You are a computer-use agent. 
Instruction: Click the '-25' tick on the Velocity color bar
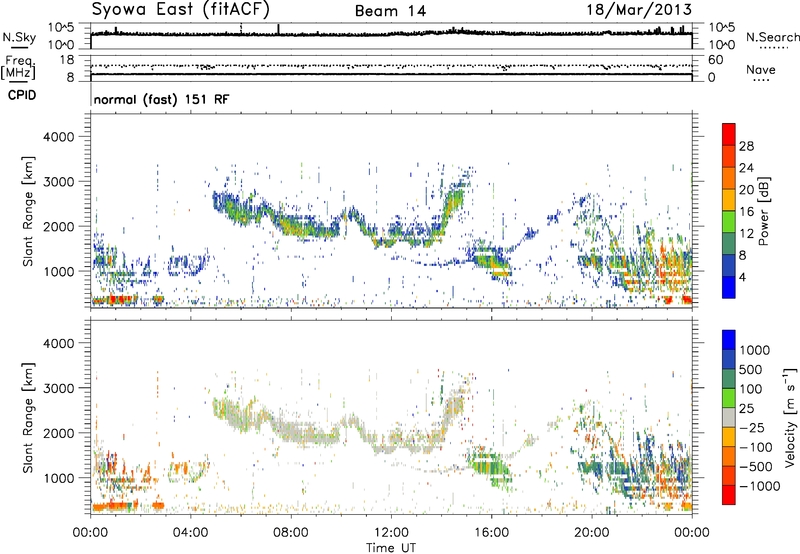coord(751,427)
